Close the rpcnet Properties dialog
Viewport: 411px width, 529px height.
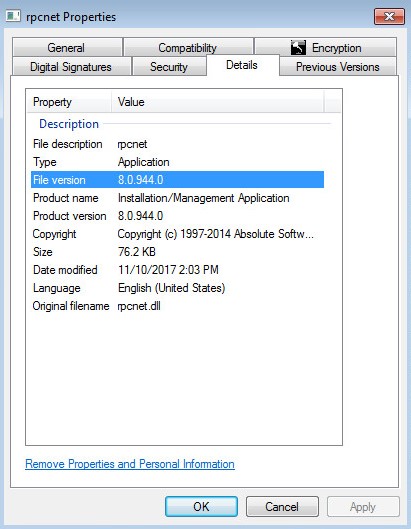[x=389, y=16]
